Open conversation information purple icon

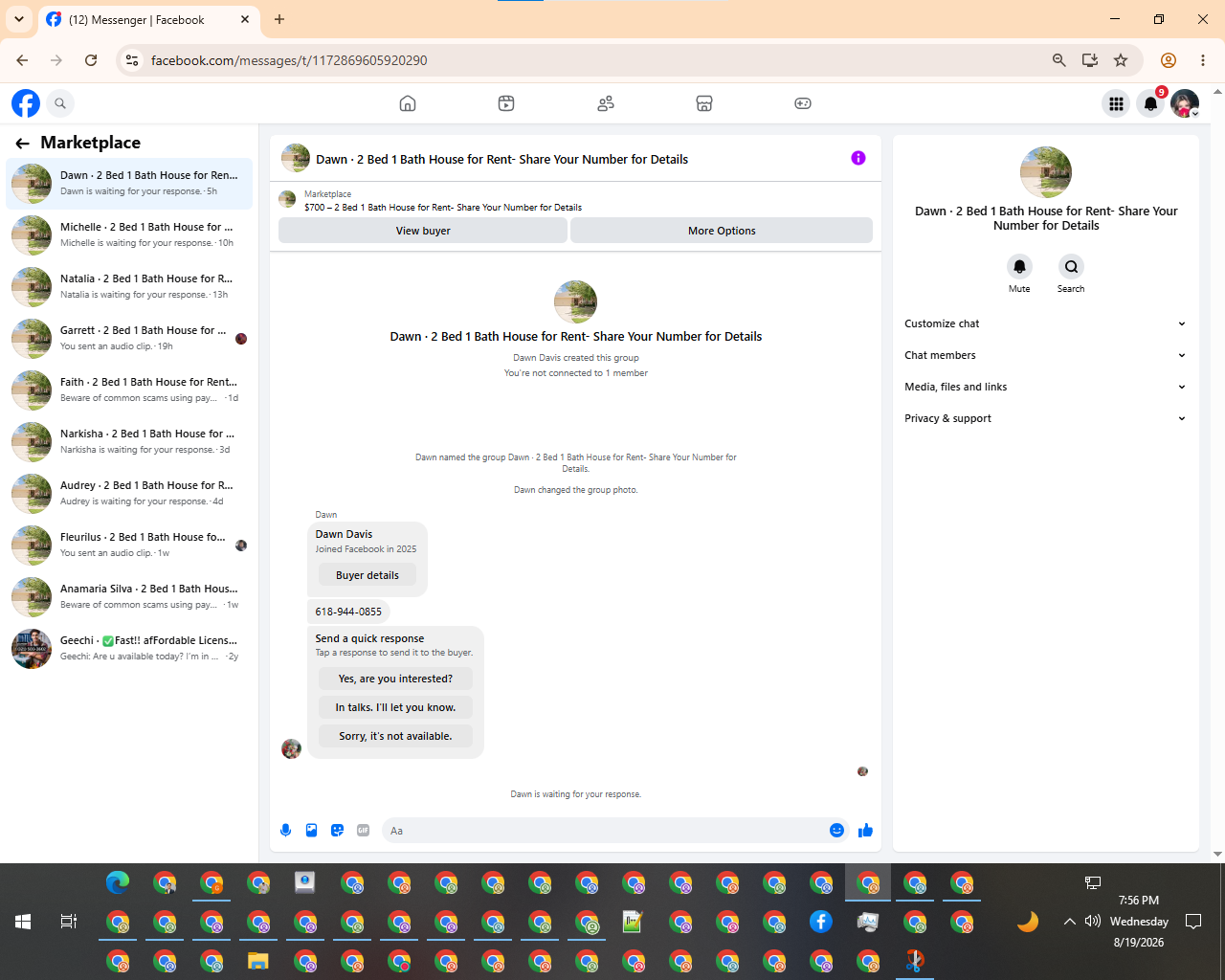point(858,158)
